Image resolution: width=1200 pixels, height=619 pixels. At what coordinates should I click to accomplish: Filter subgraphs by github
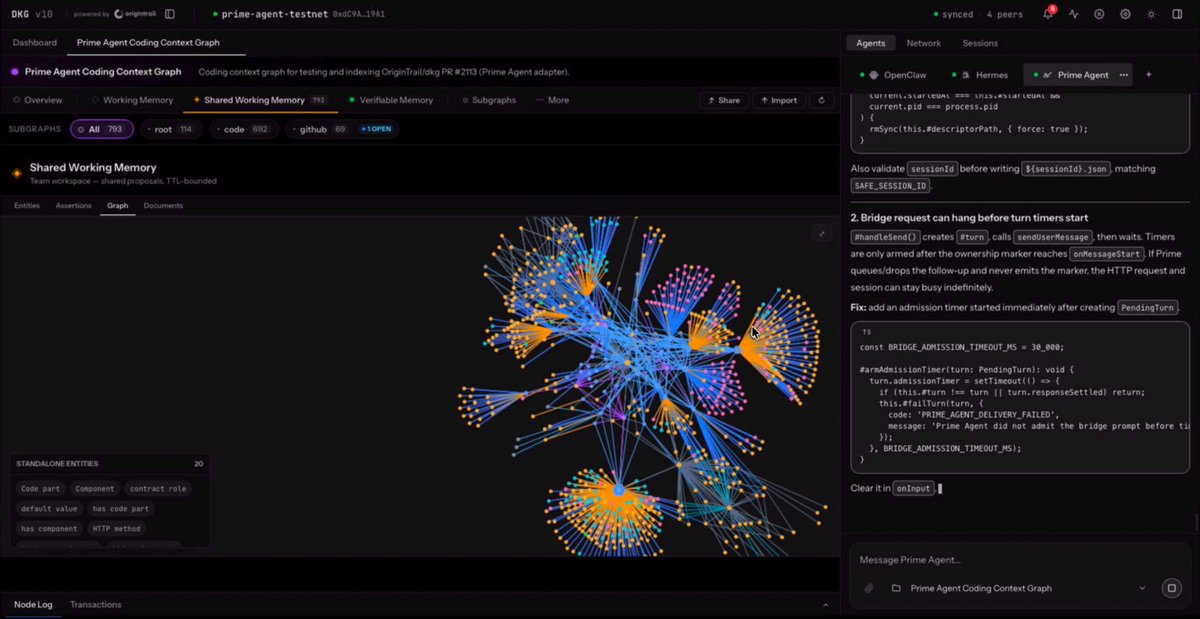[318, 129]
